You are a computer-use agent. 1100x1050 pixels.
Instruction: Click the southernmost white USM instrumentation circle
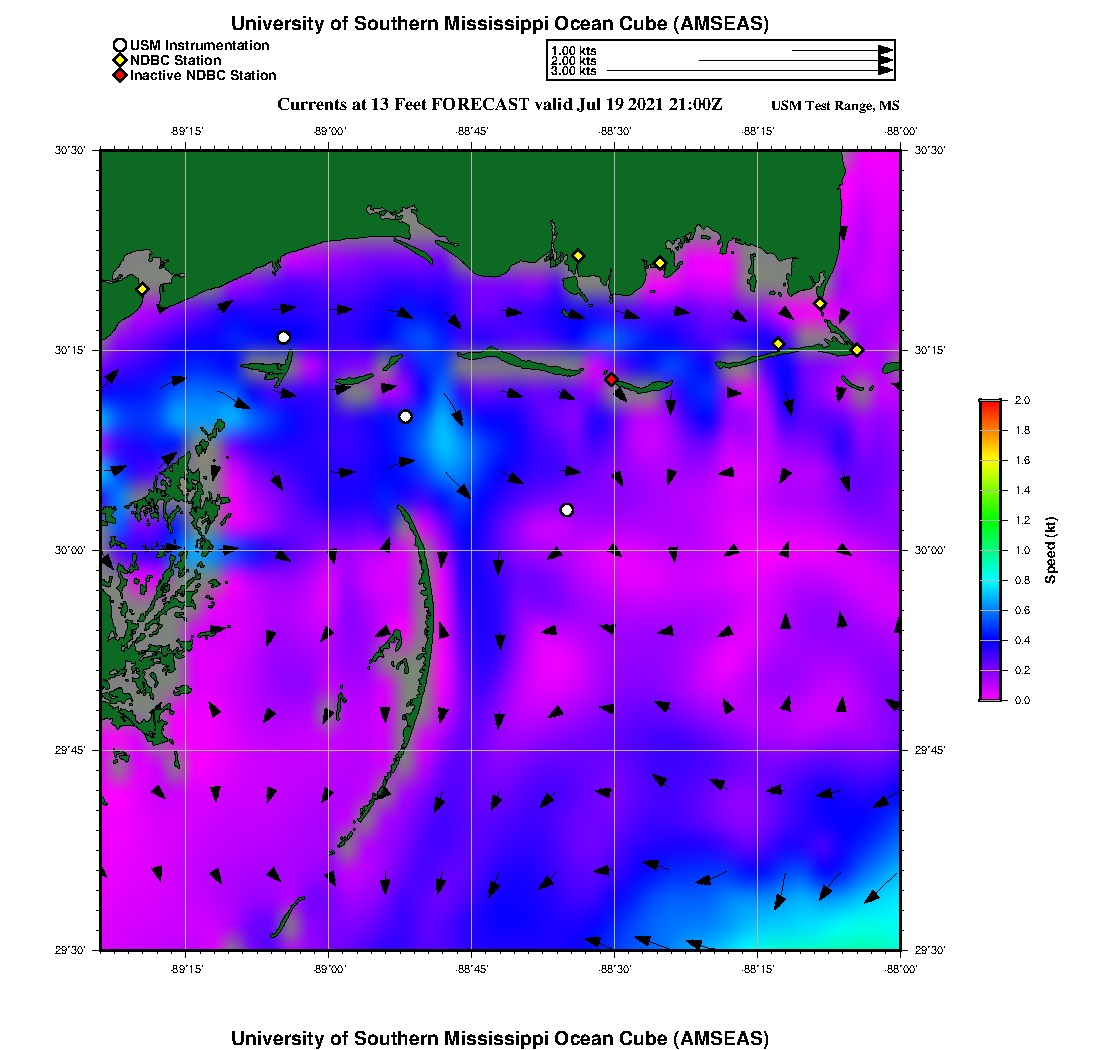tap(567, 510)
